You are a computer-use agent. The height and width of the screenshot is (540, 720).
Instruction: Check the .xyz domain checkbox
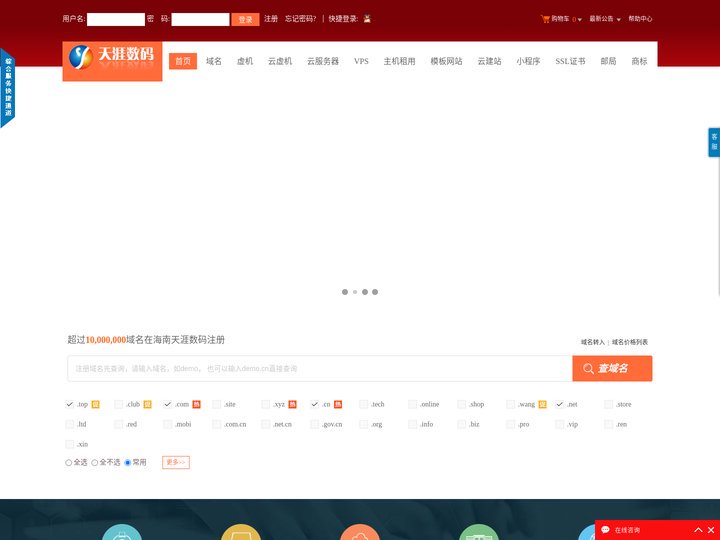[265, 404]
